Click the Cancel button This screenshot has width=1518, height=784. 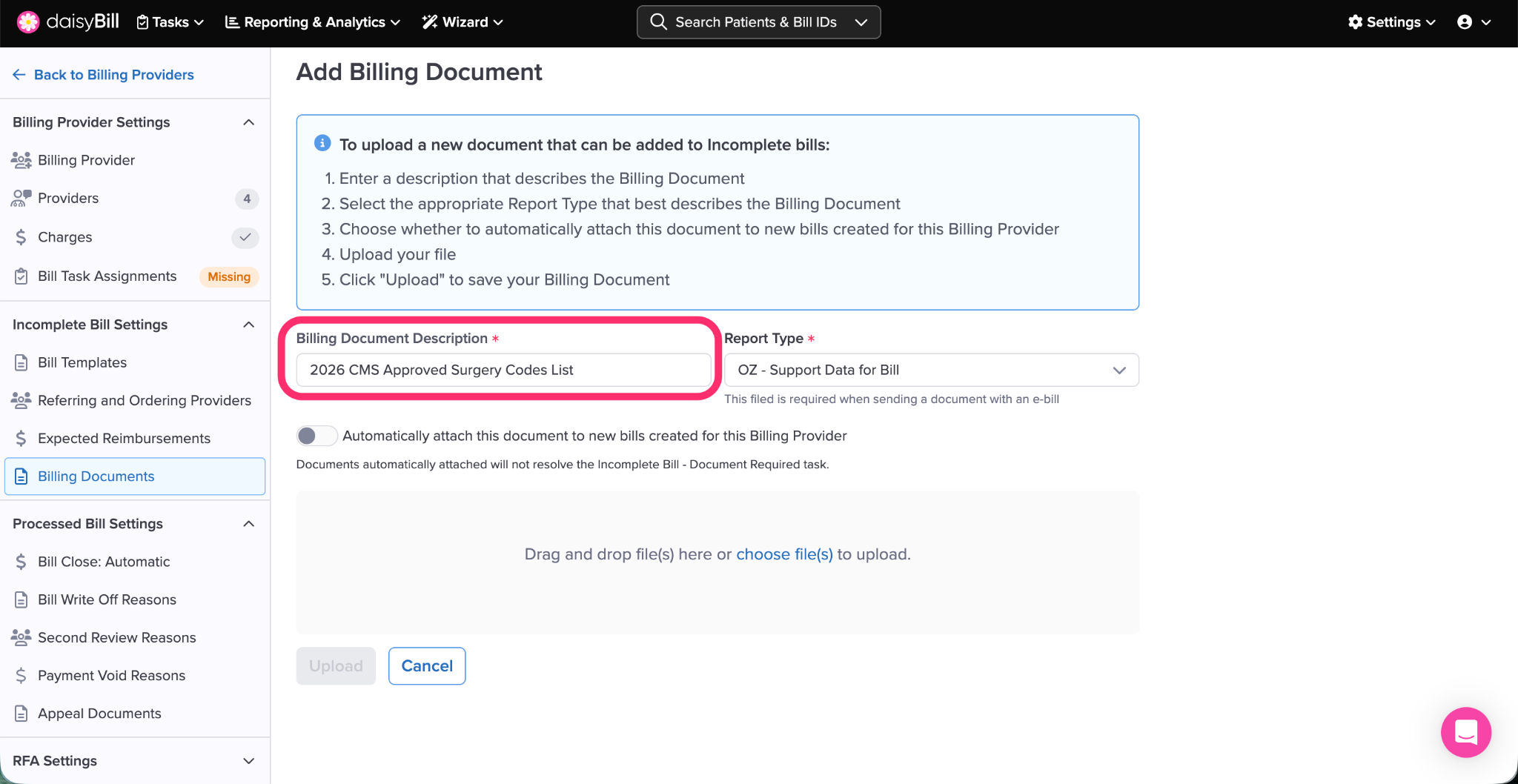(427, 666)
